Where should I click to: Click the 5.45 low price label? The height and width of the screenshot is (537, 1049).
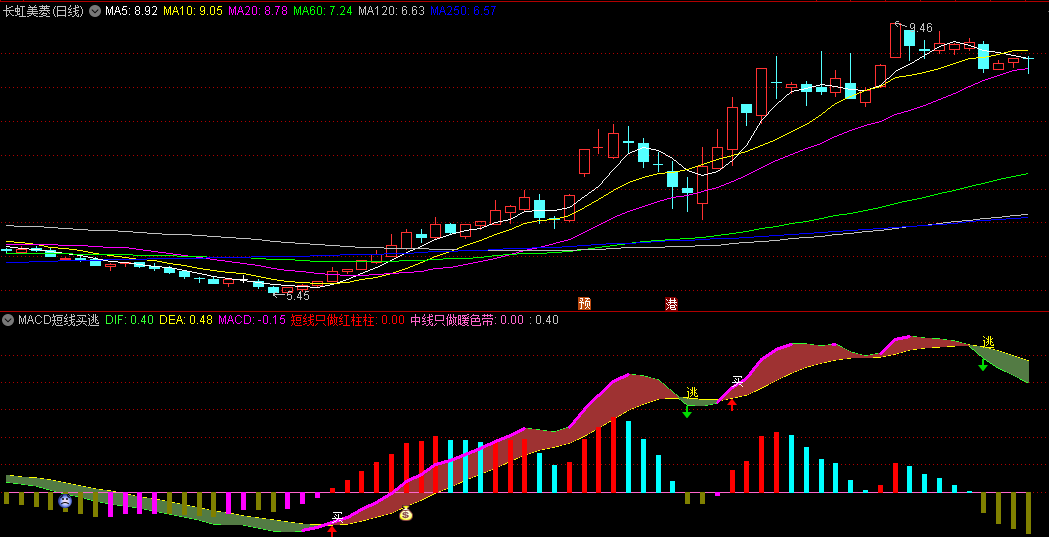[298, 295]
